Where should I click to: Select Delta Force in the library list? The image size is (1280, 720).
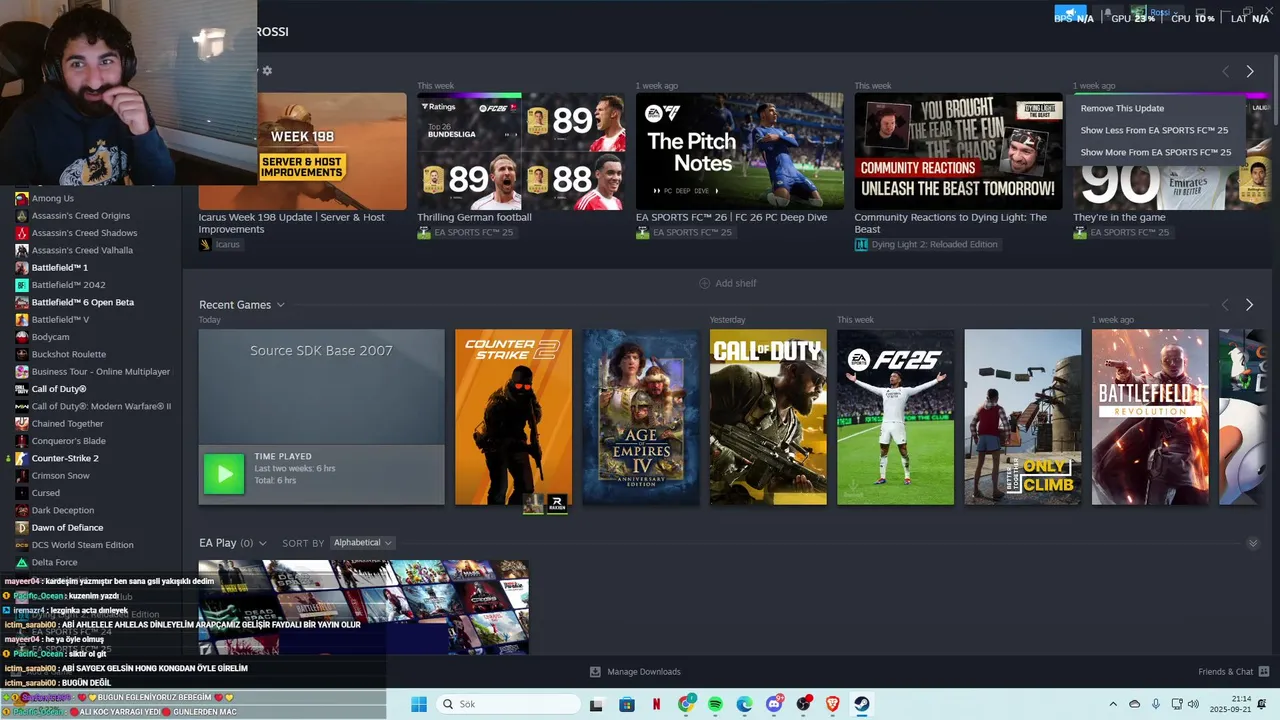54,562
